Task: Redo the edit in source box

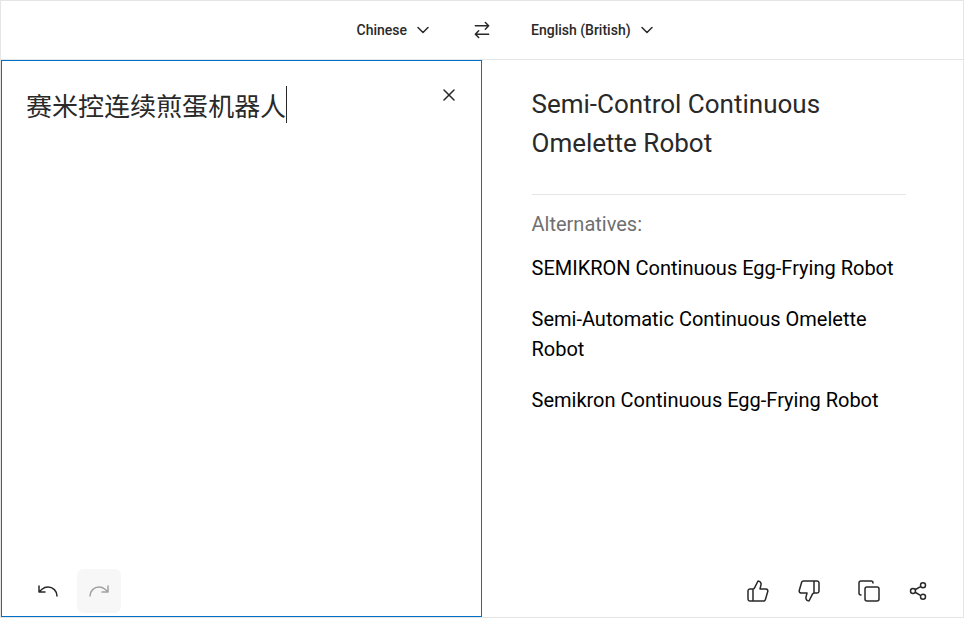Action: tap(99, 591)
